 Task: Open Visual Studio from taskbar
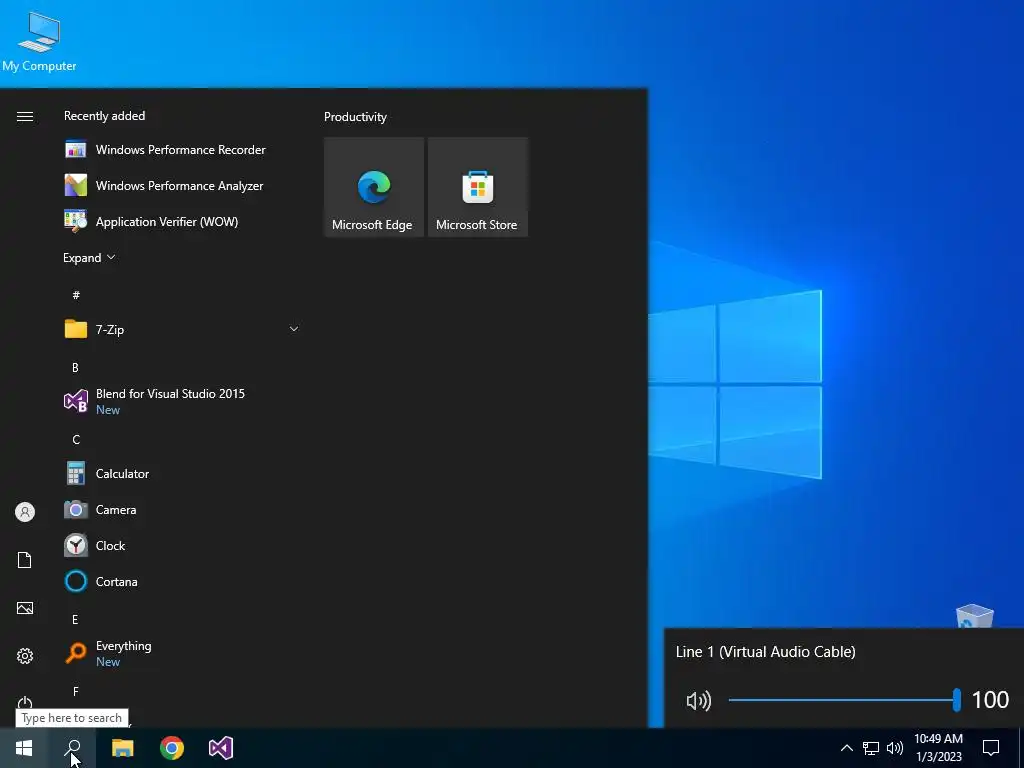point(221,748)
